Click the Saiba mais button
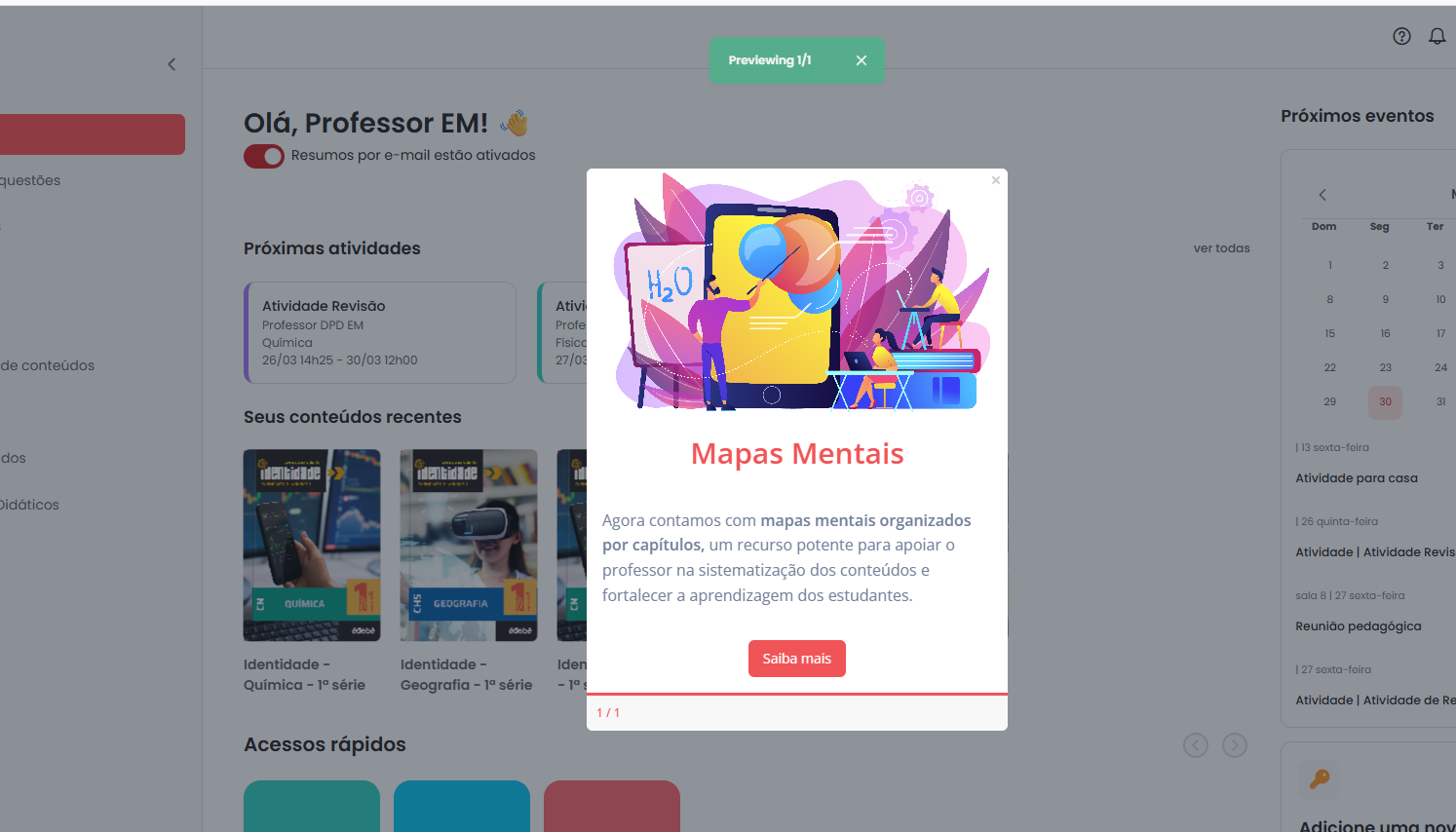Image resolution: width=1456 pixels, height=832 pixels. click(x=796, y=659)
